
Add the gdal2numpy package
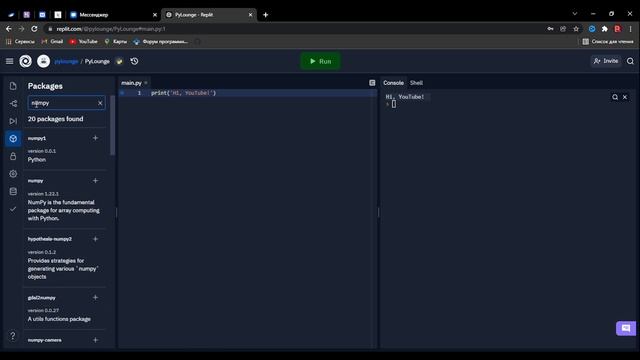tap(95, 298)
